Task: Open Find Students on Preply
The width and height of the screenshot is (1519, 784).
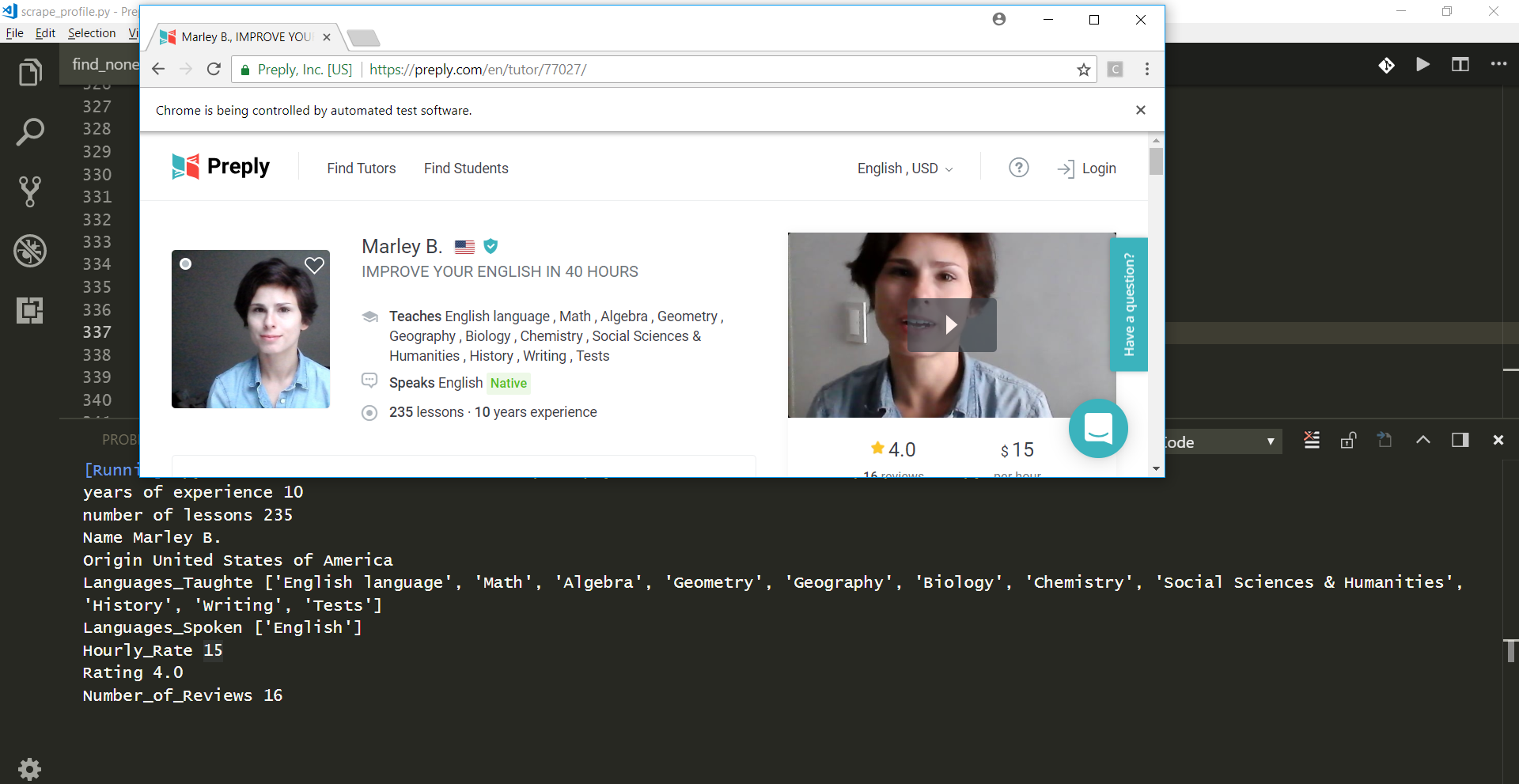Action: 466,169
